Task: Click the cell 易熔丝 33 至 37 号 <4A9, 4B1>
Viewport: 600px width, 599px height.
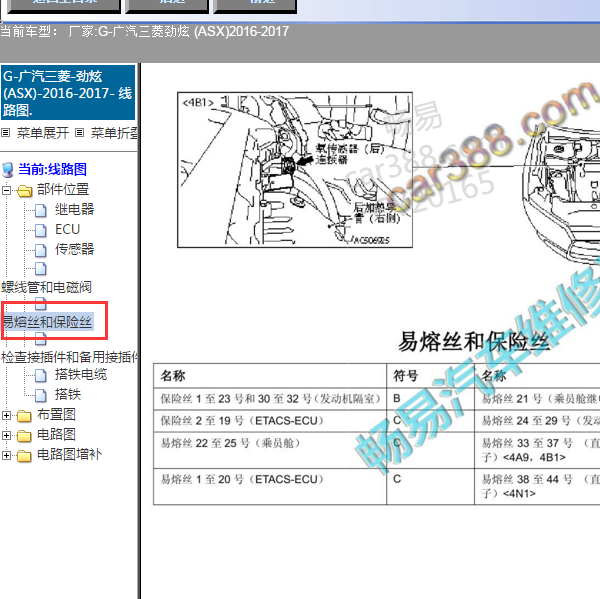Action: click(538, 450)
